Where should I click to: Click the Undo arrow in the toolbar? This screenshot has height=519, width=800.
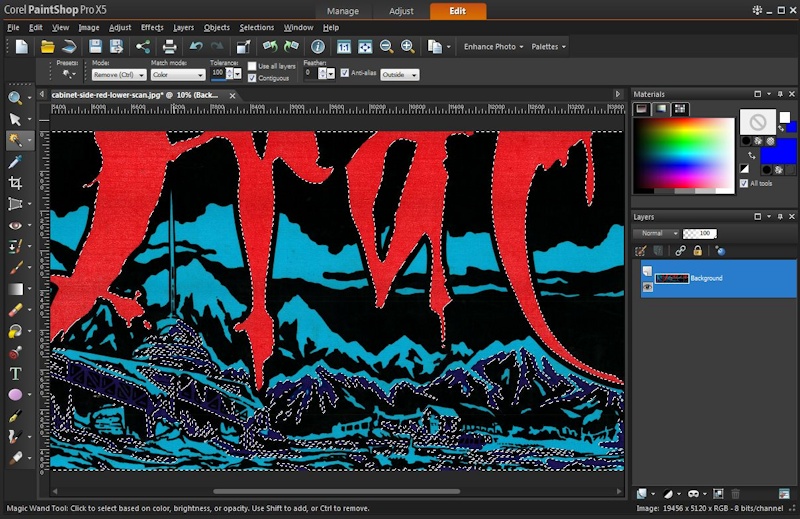pos(196,47)
